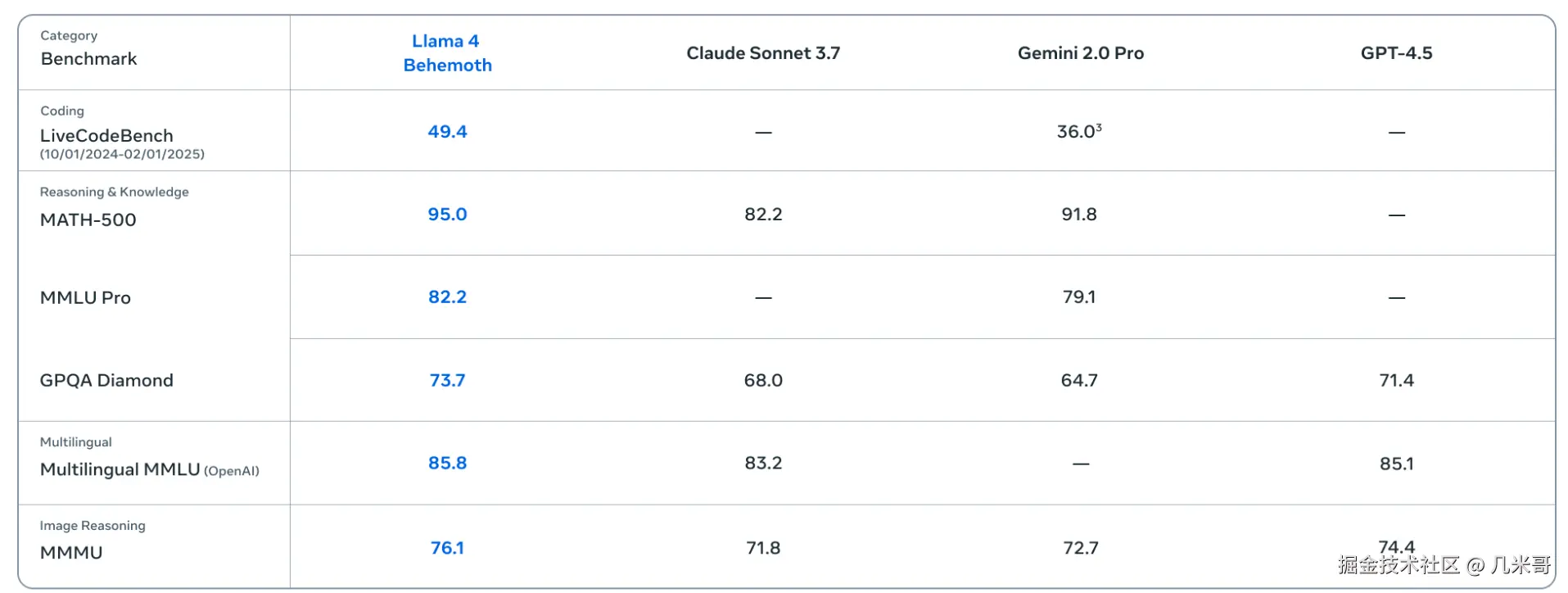Click Llama 4's 49.4 LiveCodeBench score
The image size is (1568, 593).
click(447, 132)
